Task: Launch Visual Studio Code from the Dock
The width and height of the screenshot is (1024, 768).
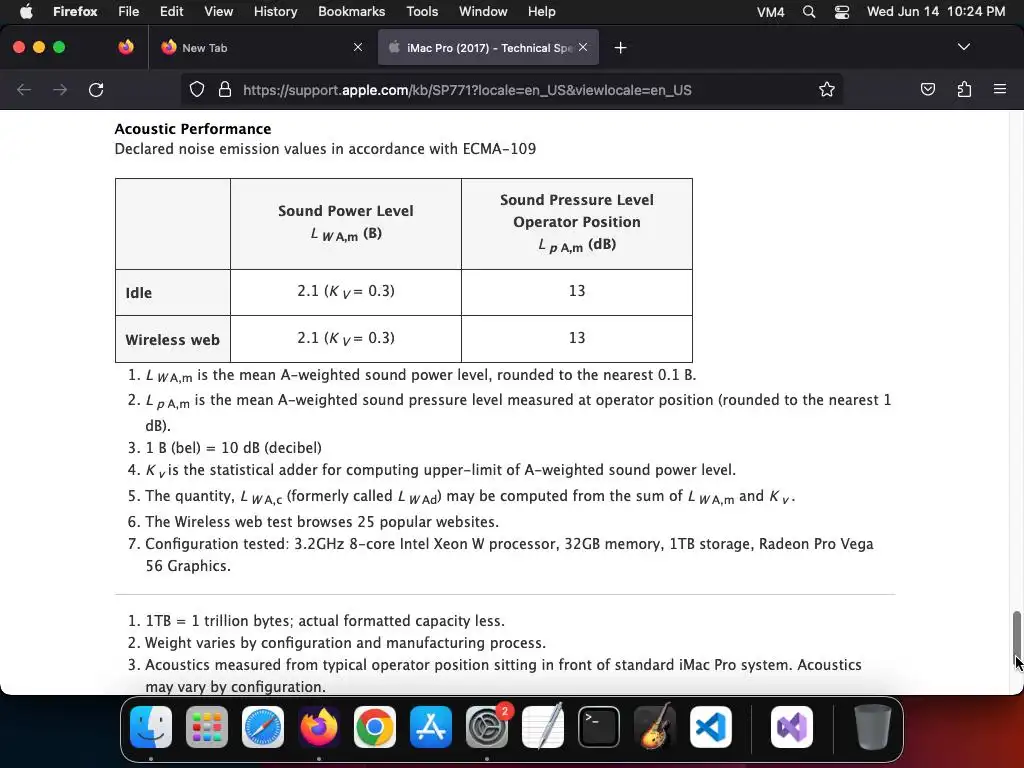Action: [711, 727]
